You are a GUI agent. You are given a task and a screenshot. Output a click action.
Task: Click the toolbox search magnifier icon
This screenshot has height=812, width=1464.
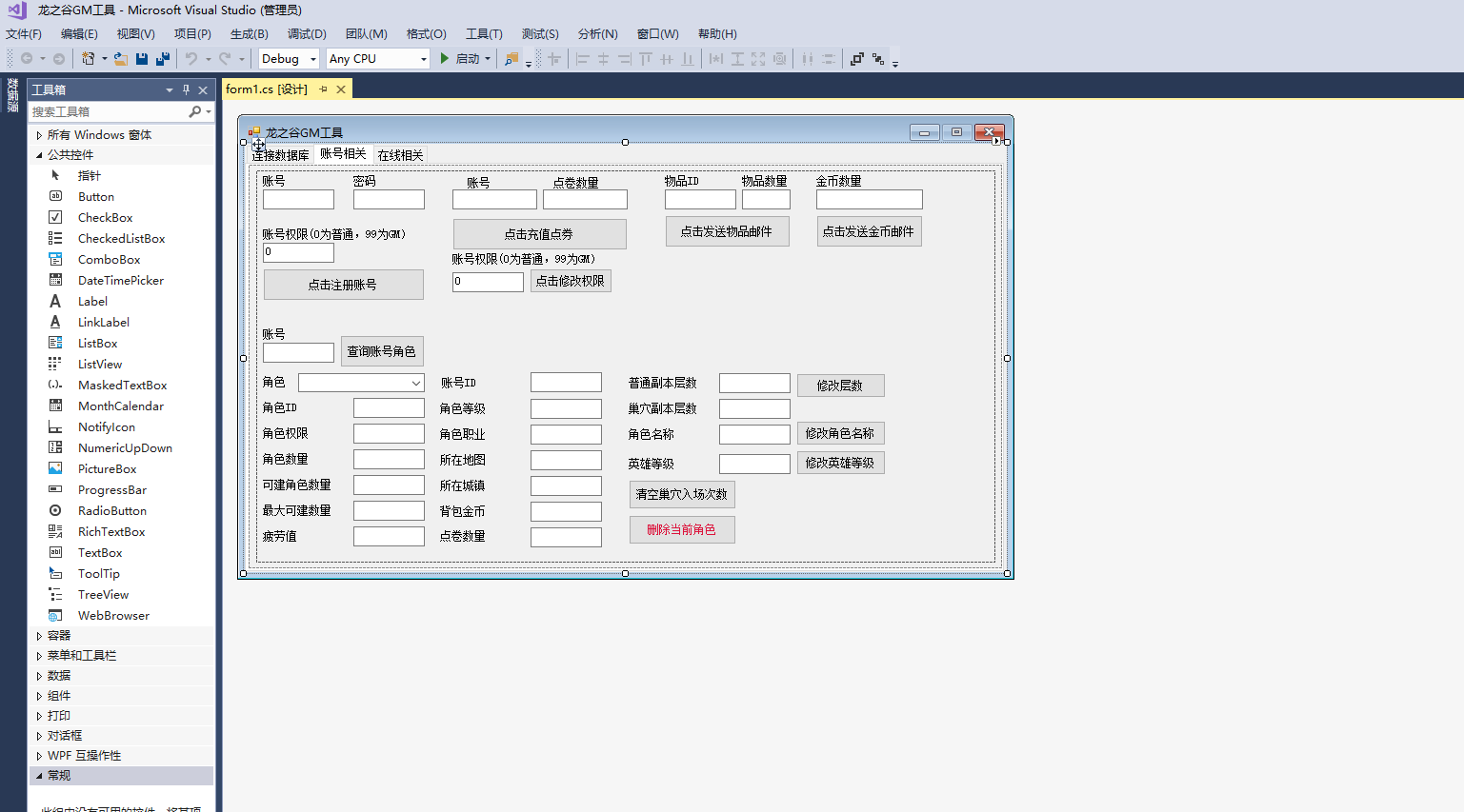195,111
